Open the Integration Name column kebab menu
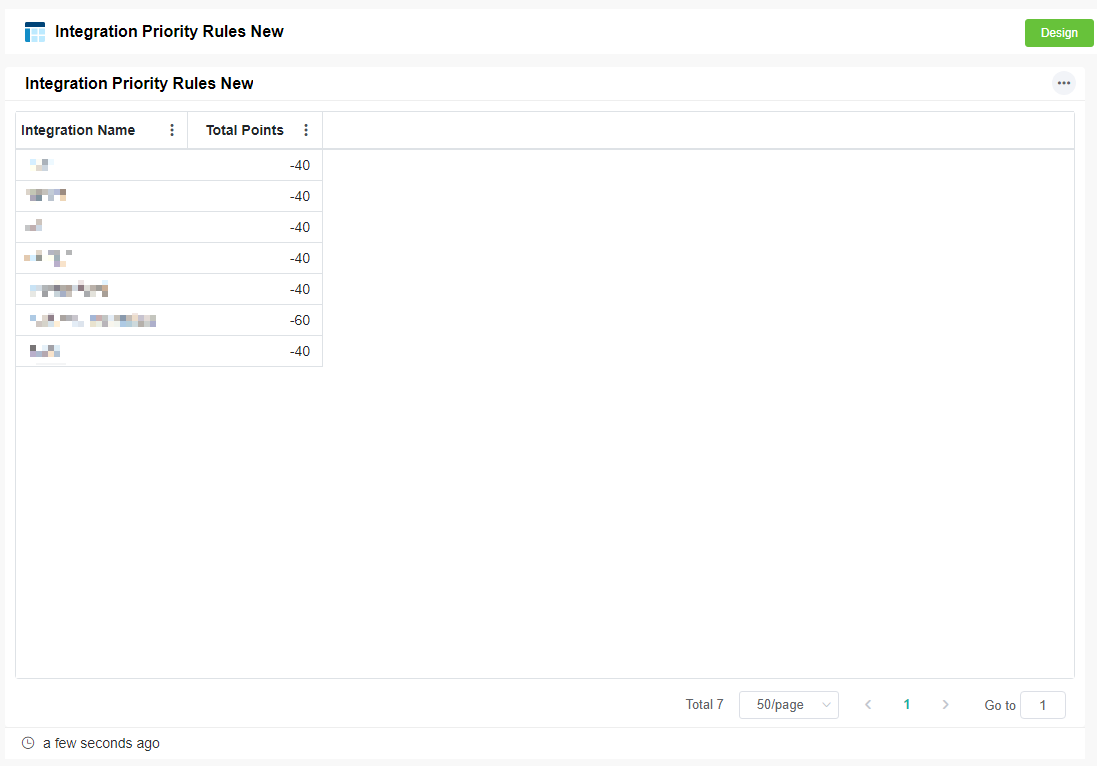The width and height of the screenshot is (1097, 766). coord(172,130)
